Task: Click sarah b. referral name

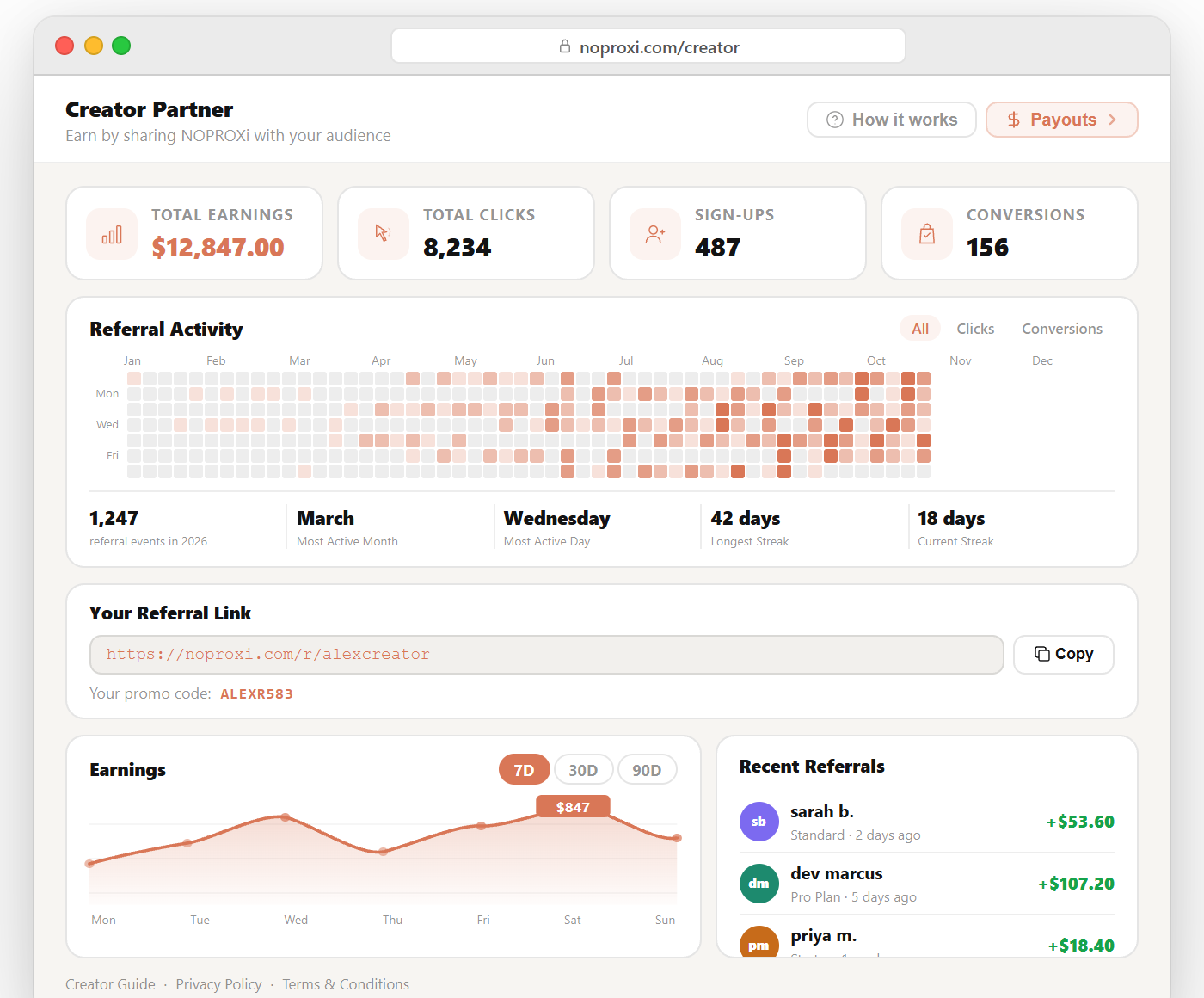Action: [x=822, y=812]
